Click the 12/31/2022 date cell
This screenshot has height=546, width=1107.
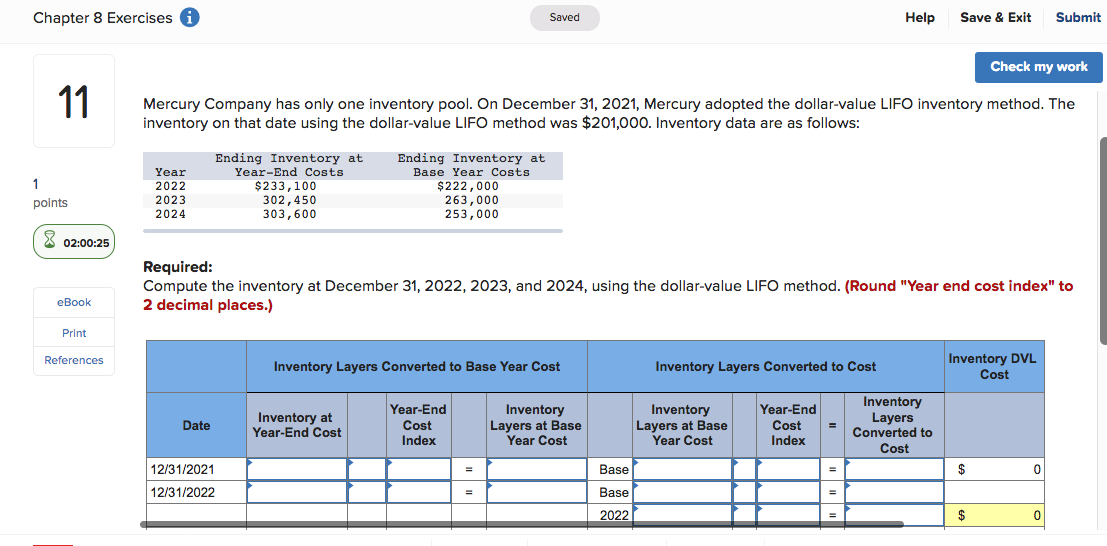(196, 492)
